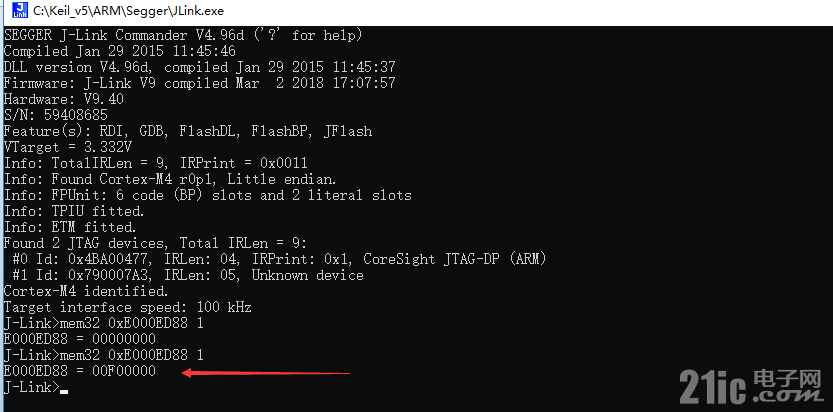Image resolution: width=833 pixels, height=412 pixels.
Task: Click the S/N: 59408685 line
Action: (x=56, y=115)
